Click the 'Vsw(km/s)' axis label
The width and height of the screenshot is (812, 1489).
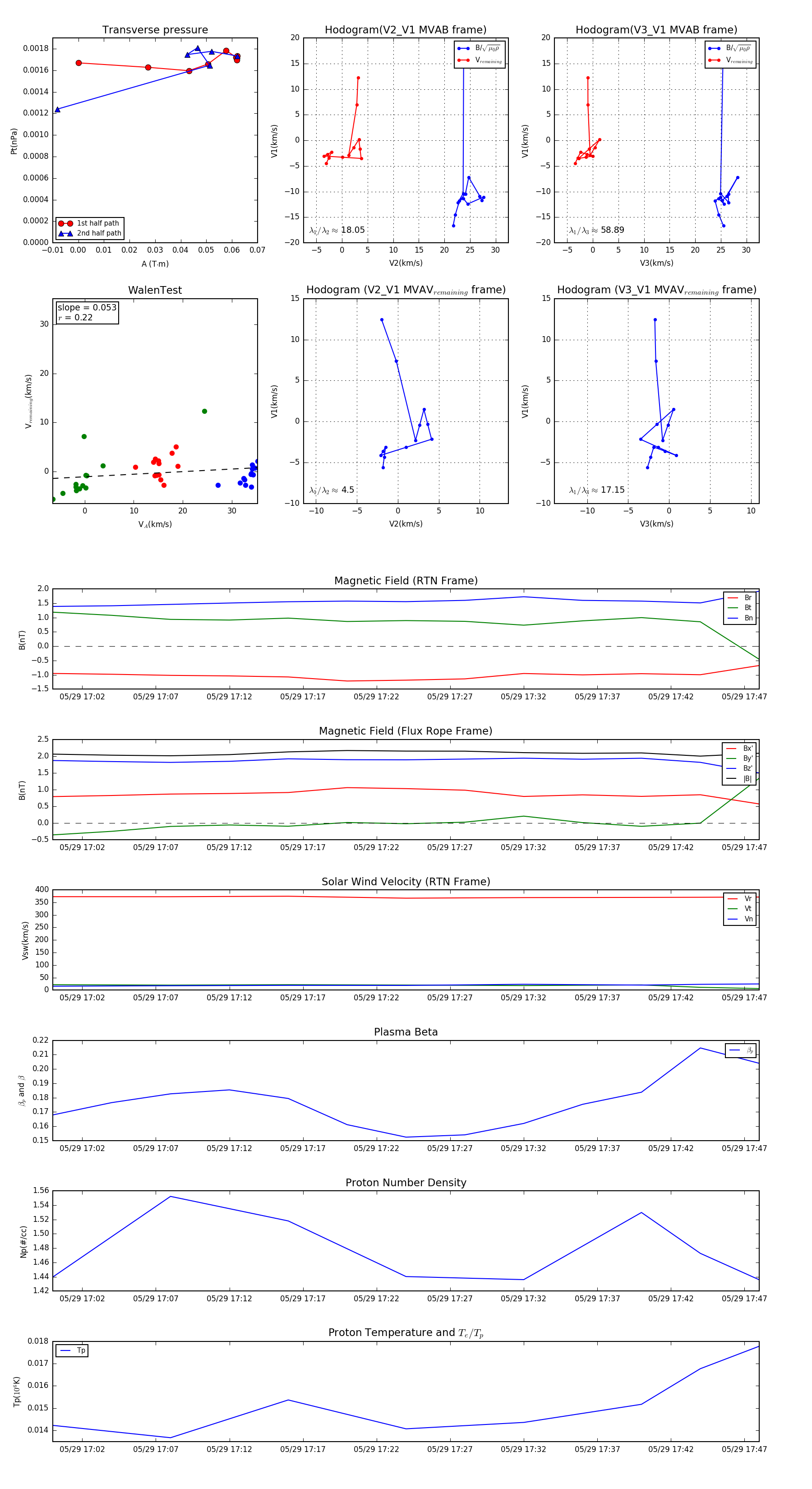click(x=25, y=940)
